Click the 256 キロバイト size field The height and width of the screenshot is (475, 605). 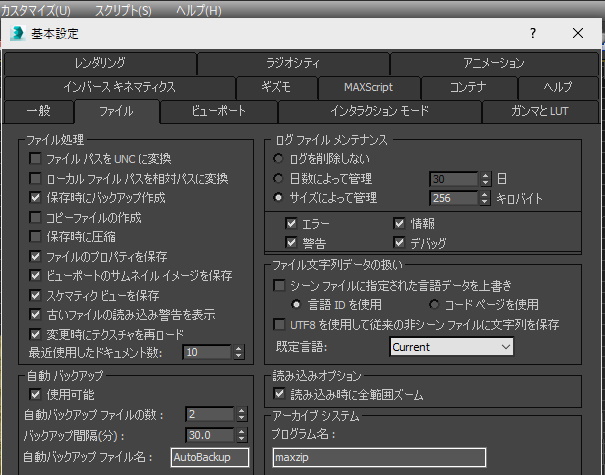[454, 198]
